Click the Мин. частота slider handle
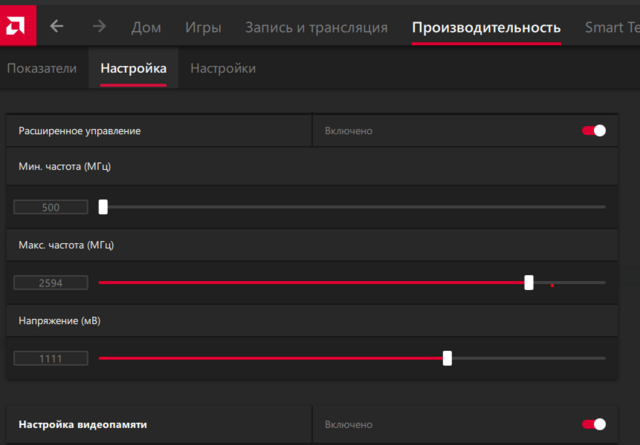Viewport: 640px width, 445px height. click(103, 207)
